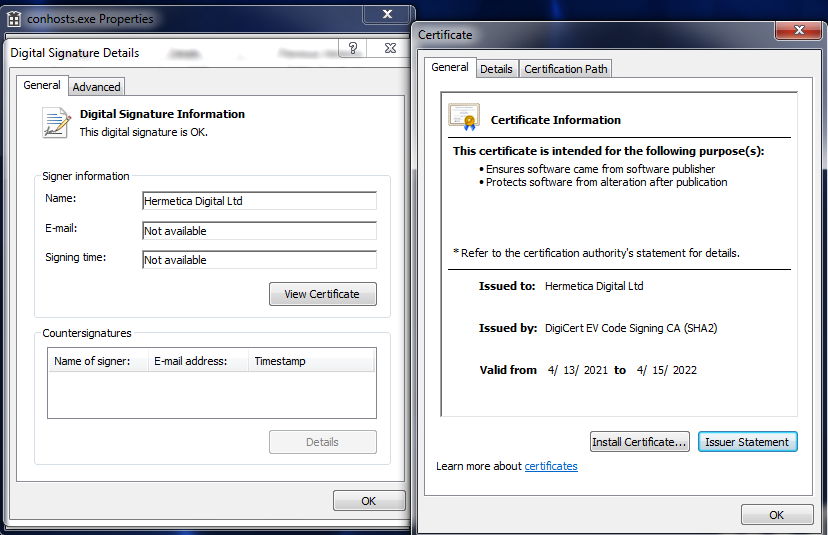Click 'Protects software from alteration after publication' line
The image size is (828, 535).
pos(607,182)
